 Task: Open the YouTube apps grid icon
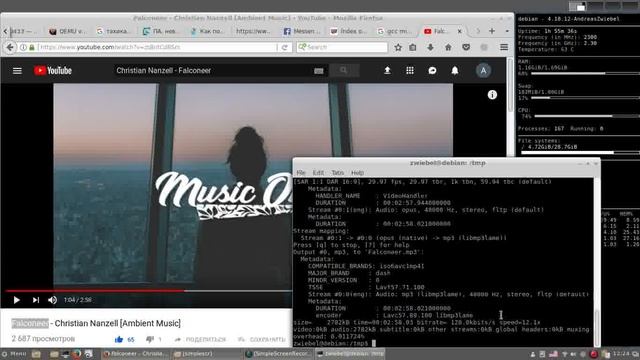pos(410,71)
